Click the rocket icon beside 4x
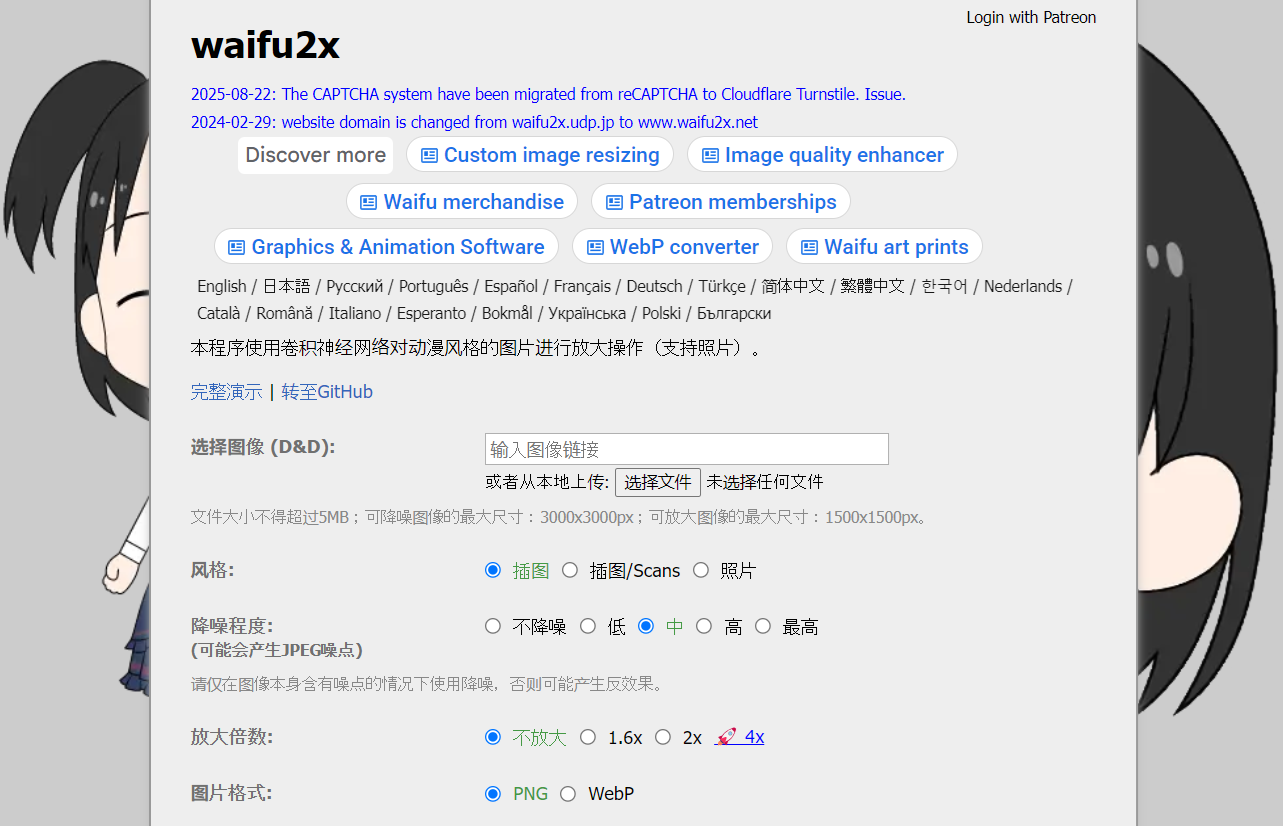The height and width of the screenshot is (826, 1283). click(x=727, y=737)
